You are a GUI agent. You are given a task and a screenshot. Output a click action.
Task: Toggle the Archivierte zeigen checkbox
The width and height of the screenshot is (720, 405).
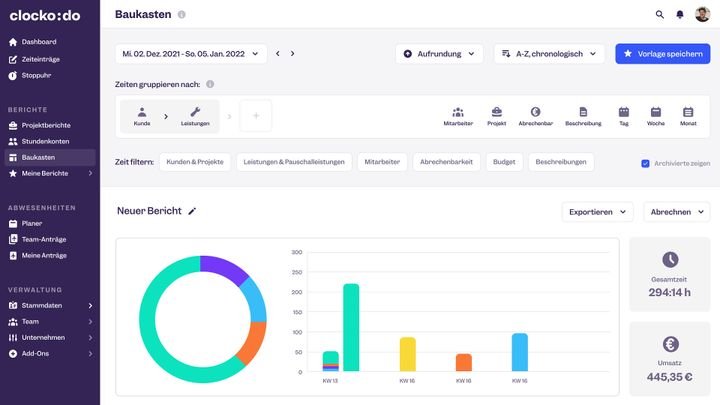[x=645, y=163]
